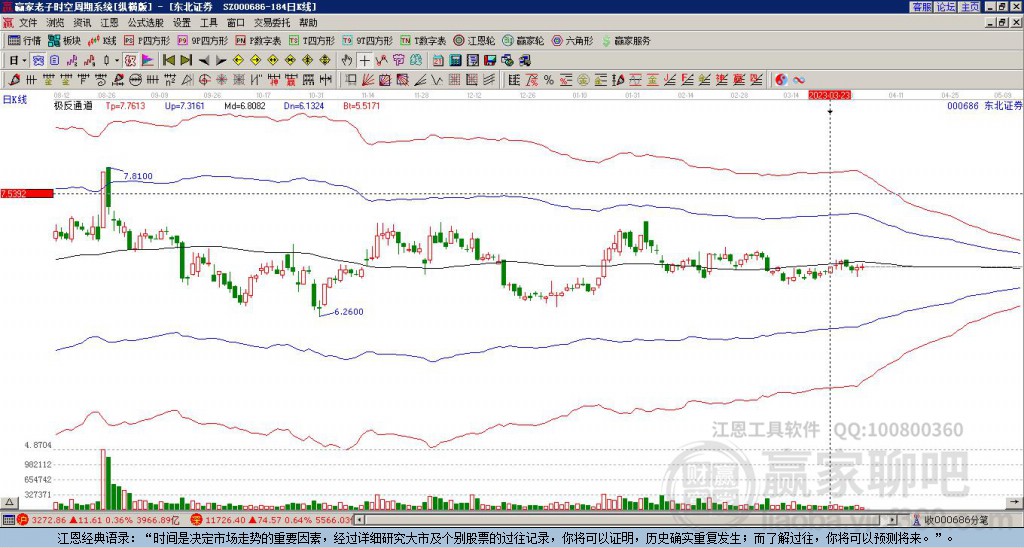
Task: Click the 7.8100 high price label
Action: 138,176
